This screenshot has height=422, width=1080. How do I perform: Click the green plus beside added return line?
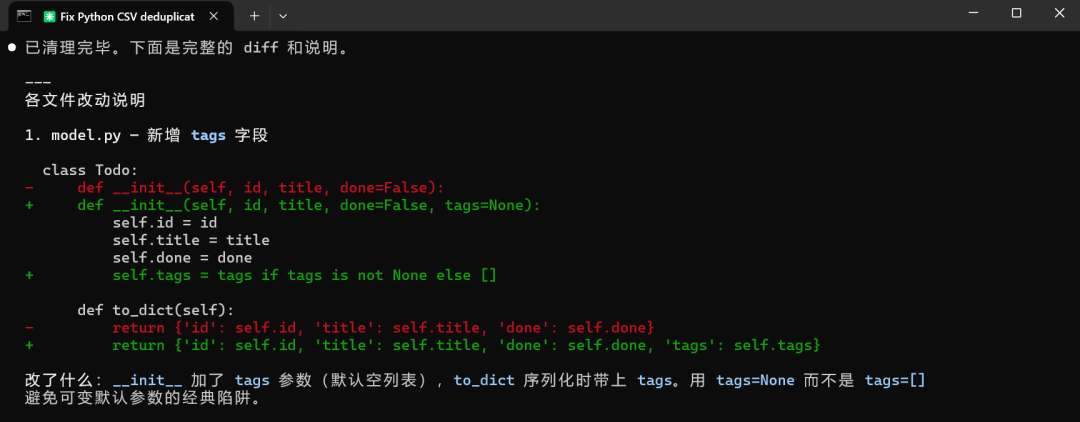coord(30,345)
